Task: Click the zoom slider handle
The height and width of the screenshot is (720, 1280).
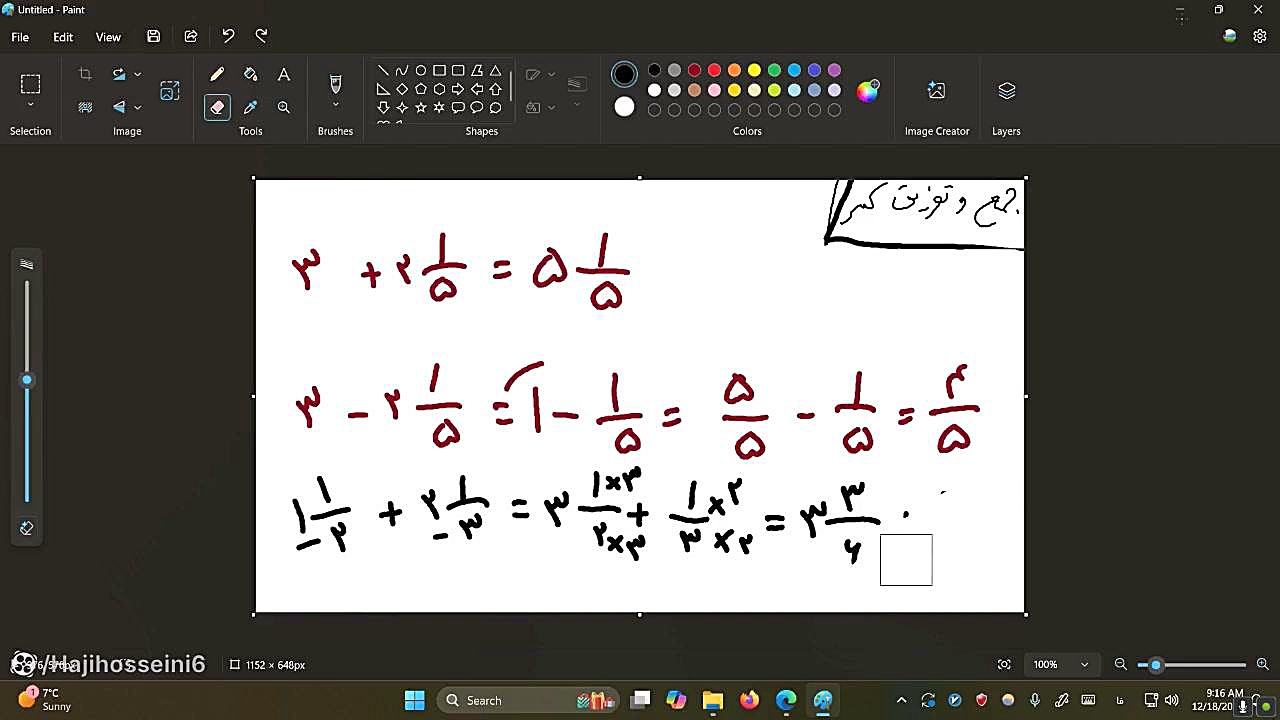Action: (1156, 665)
